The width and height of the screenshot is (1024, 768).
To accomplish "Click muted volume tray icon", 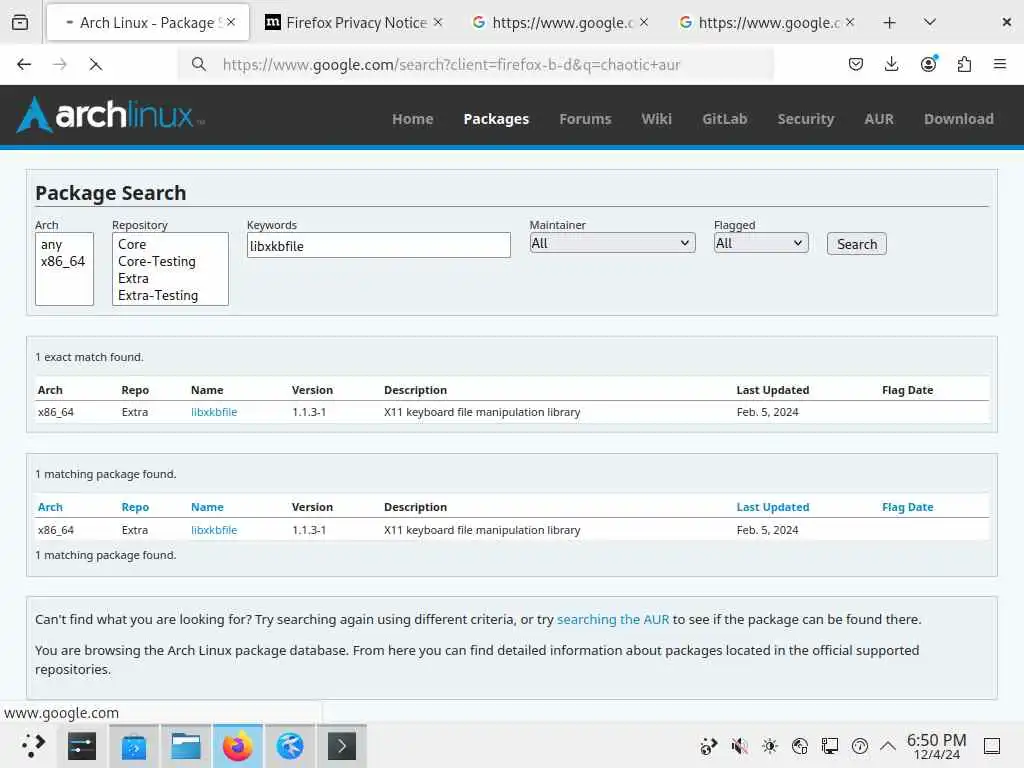I will point(739,746).
